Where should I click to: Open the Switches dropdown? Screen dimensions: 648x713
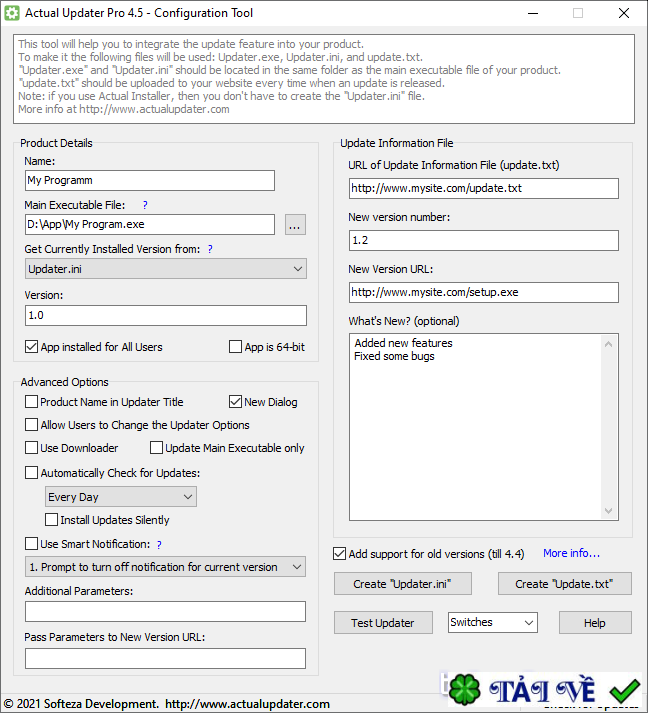tap(493, 623)
